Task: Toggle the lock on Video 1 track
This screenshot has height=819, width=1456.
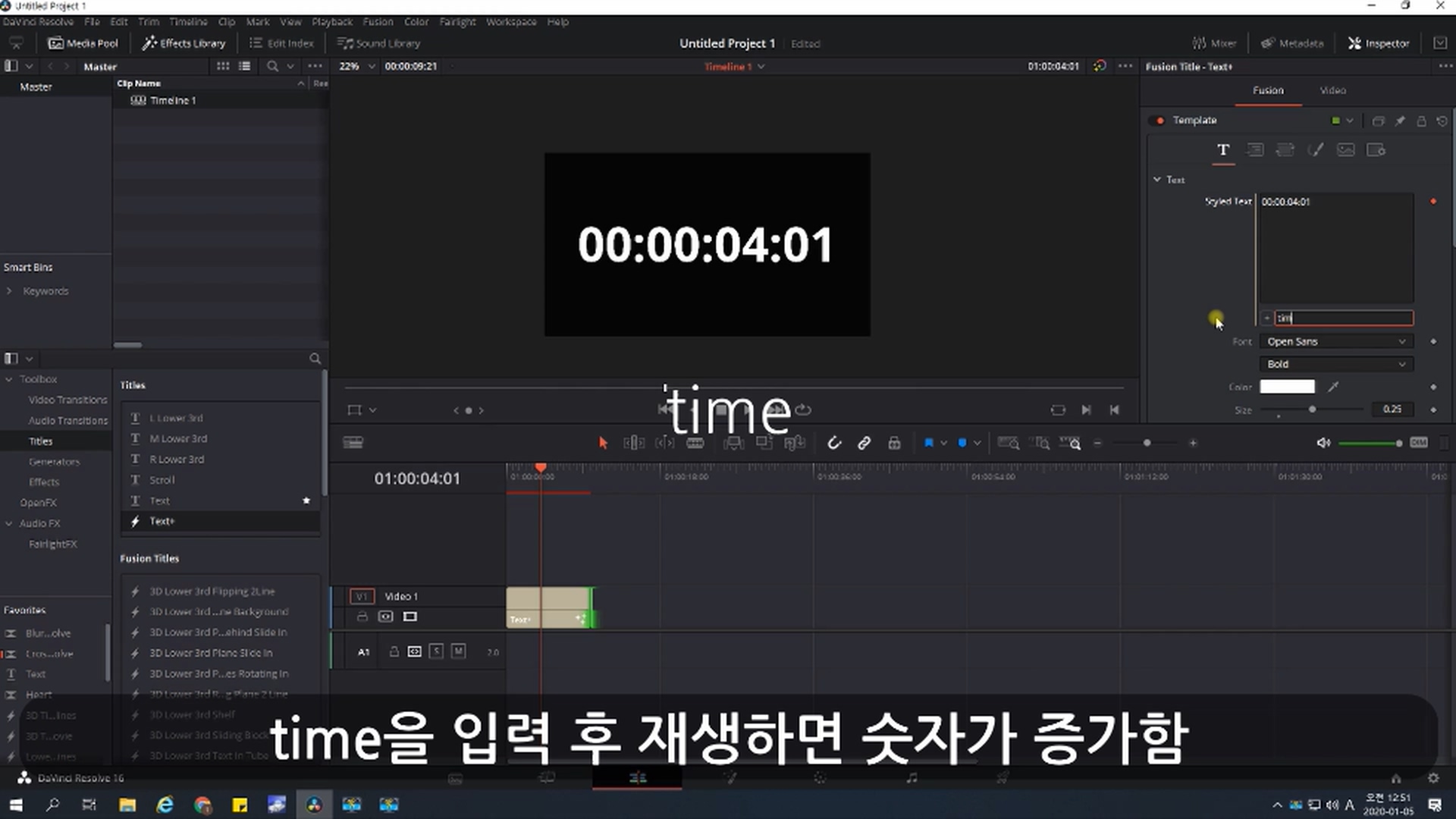Action: (362, 617)
